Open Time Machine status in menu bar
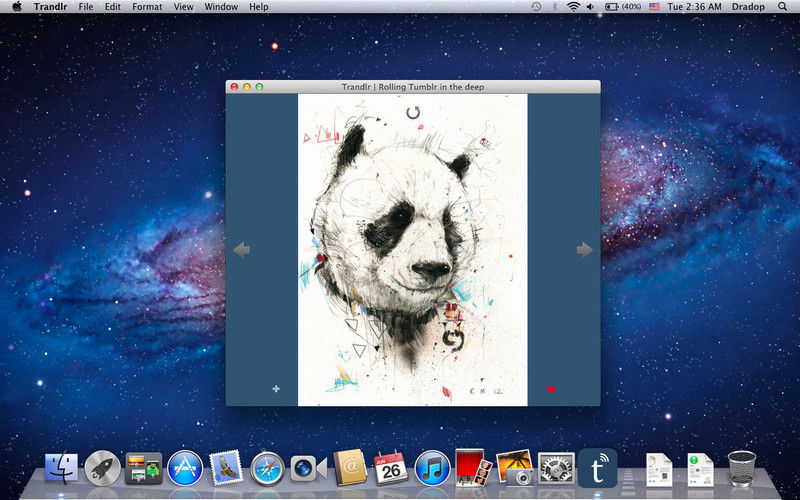The image size is (800, 500). pyautogui.click(x=536, y=7)
